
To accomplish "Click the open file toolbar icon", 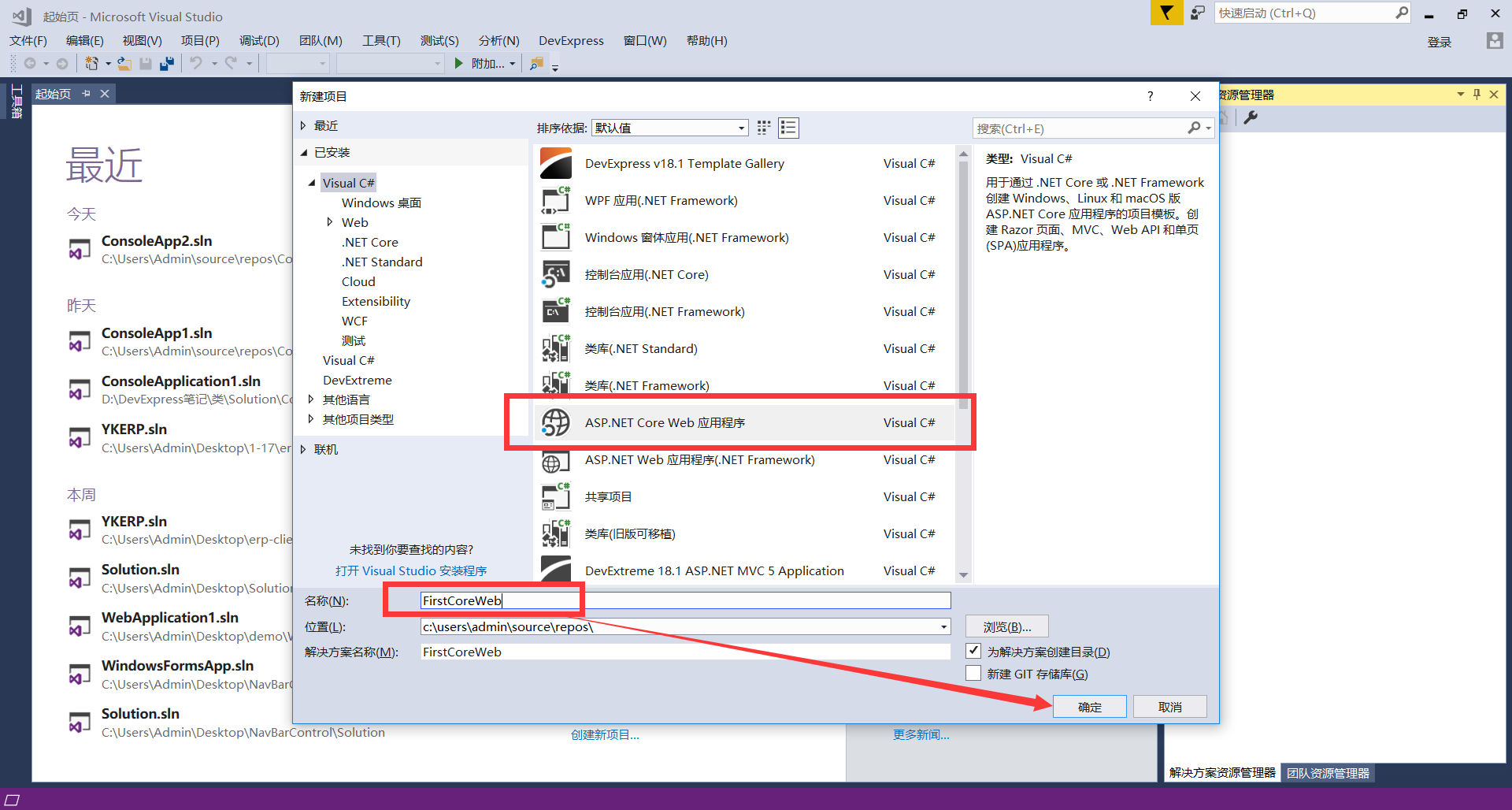I will [124, 64].
